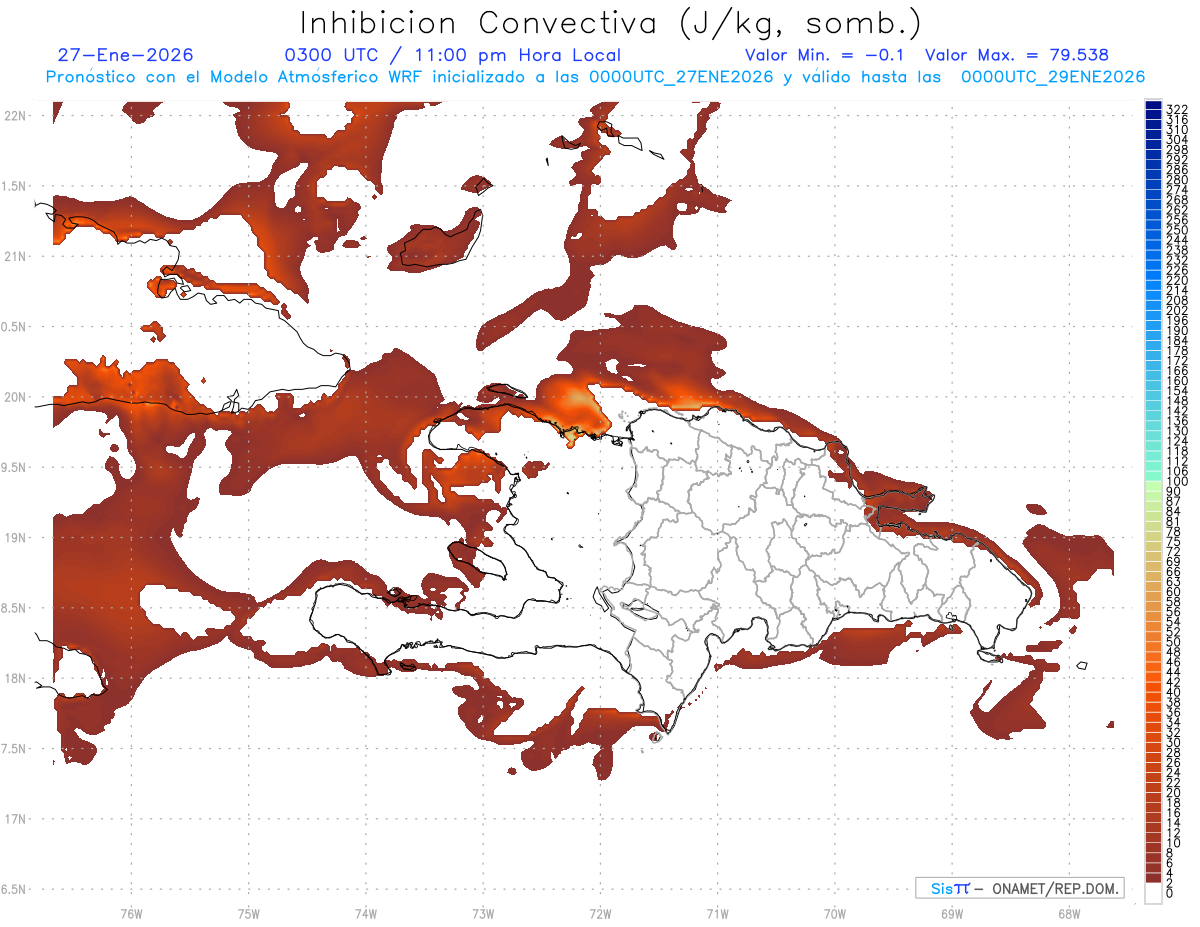1200x927 pixels.
Task: Click the '20N' latitude label
Action: point(15,398)
